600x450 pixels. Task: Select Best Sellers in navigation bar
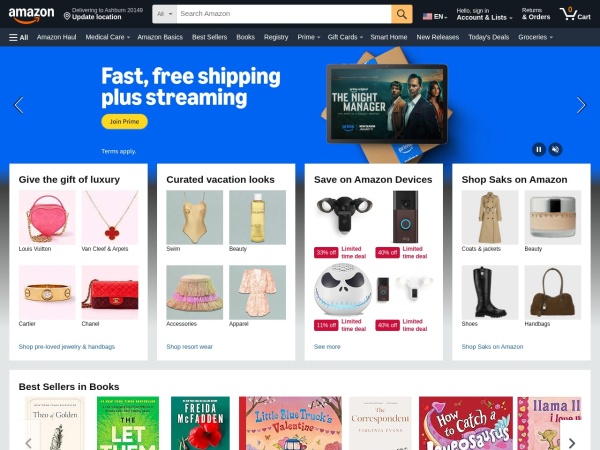tap(209, 37)
